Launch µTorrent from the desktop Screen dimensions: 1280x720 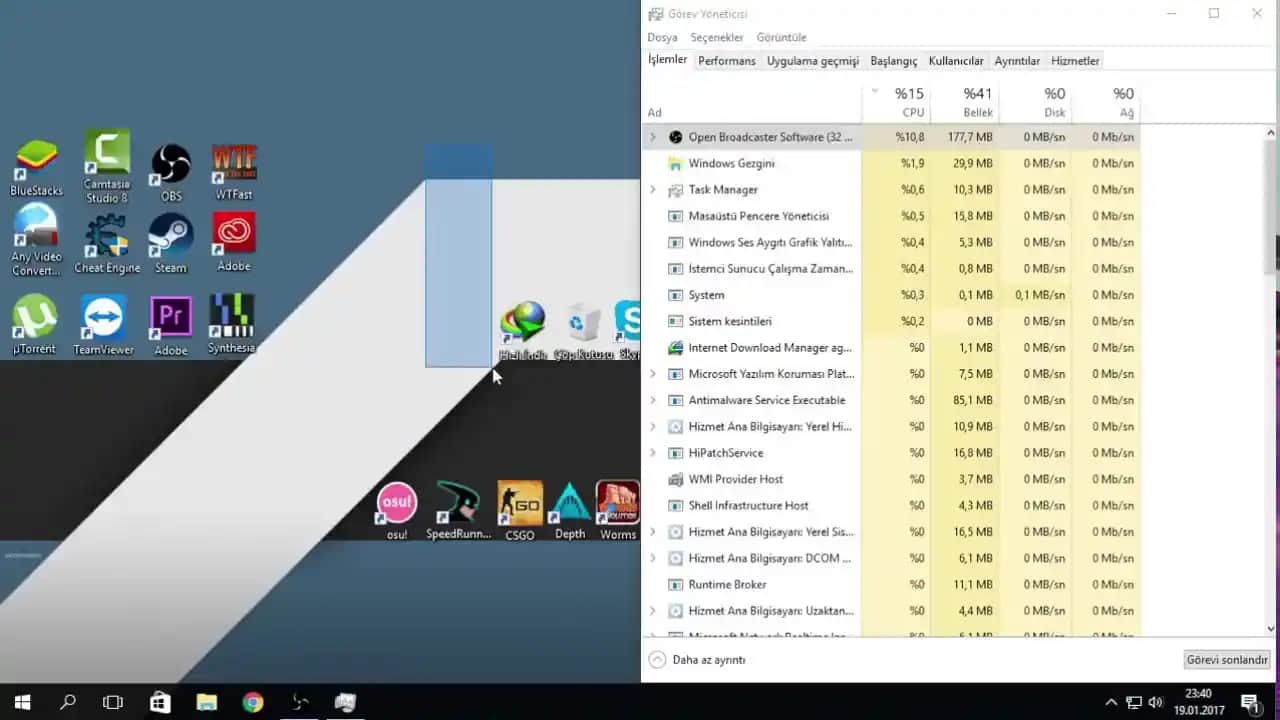[36, 315]
